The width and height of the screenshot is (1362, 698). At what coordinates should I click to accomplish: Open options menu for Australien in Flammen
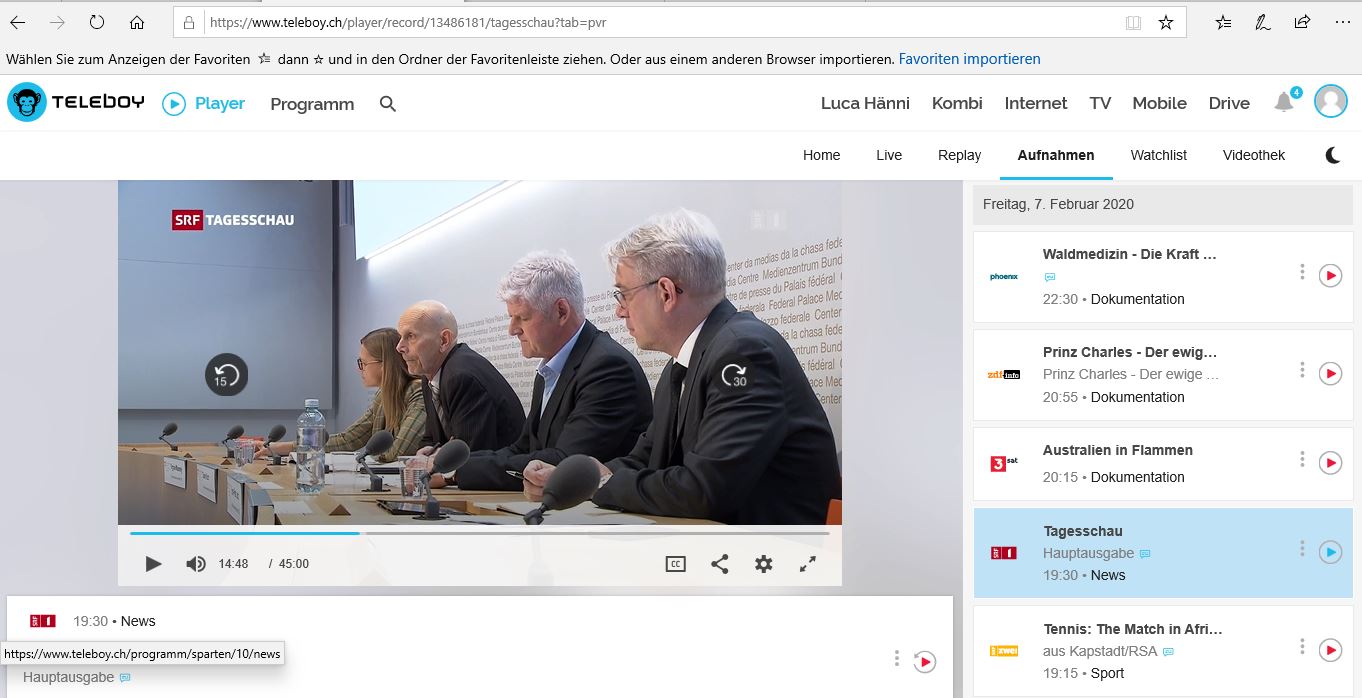tap(1302, 460)
